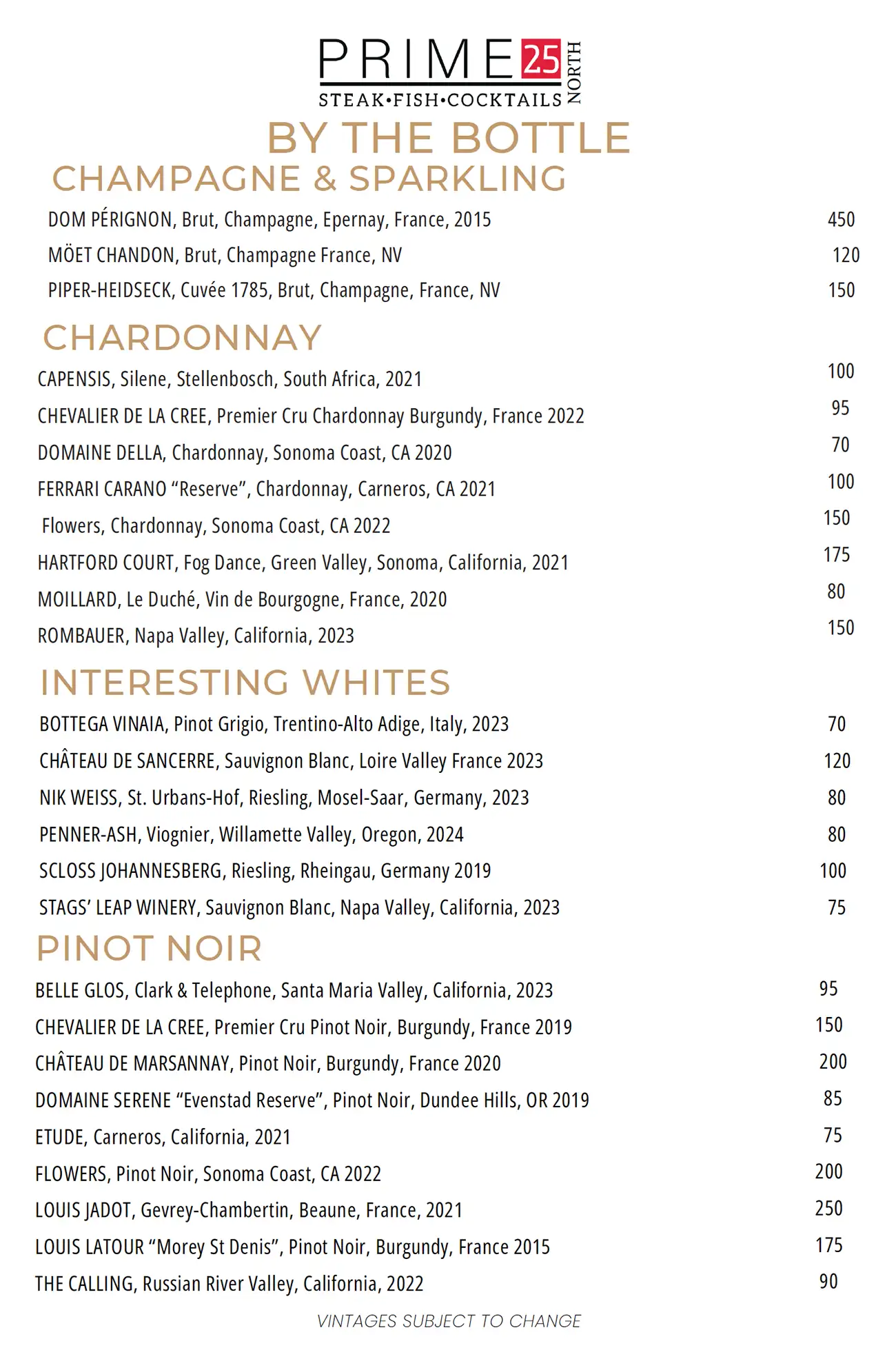Click the 450 price for Dom Pérignon
Viewport: 896px width, 1370px height.
click(841, 220)
